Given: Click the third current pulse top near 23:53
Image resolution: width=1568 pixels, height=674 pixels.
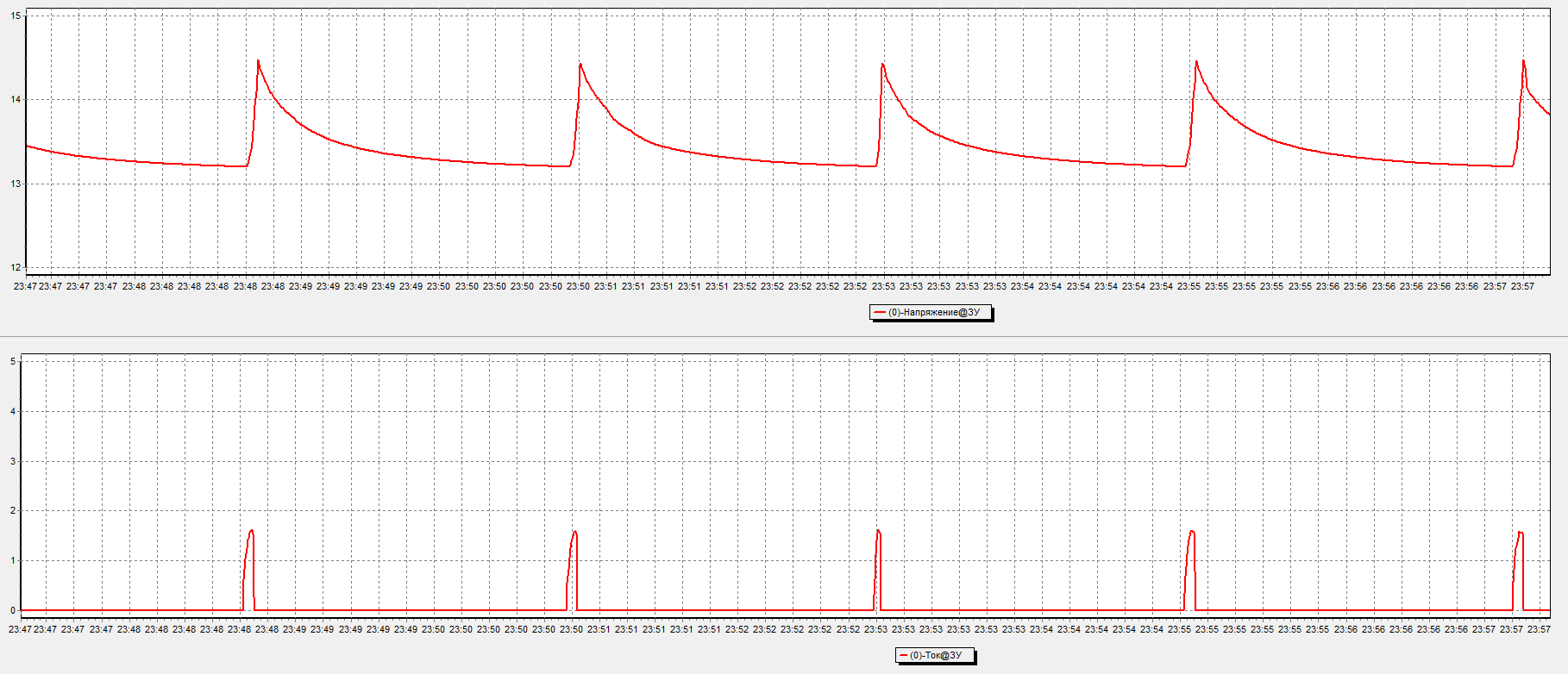Looking at the screenshot, I should click(x=878, y=531).
